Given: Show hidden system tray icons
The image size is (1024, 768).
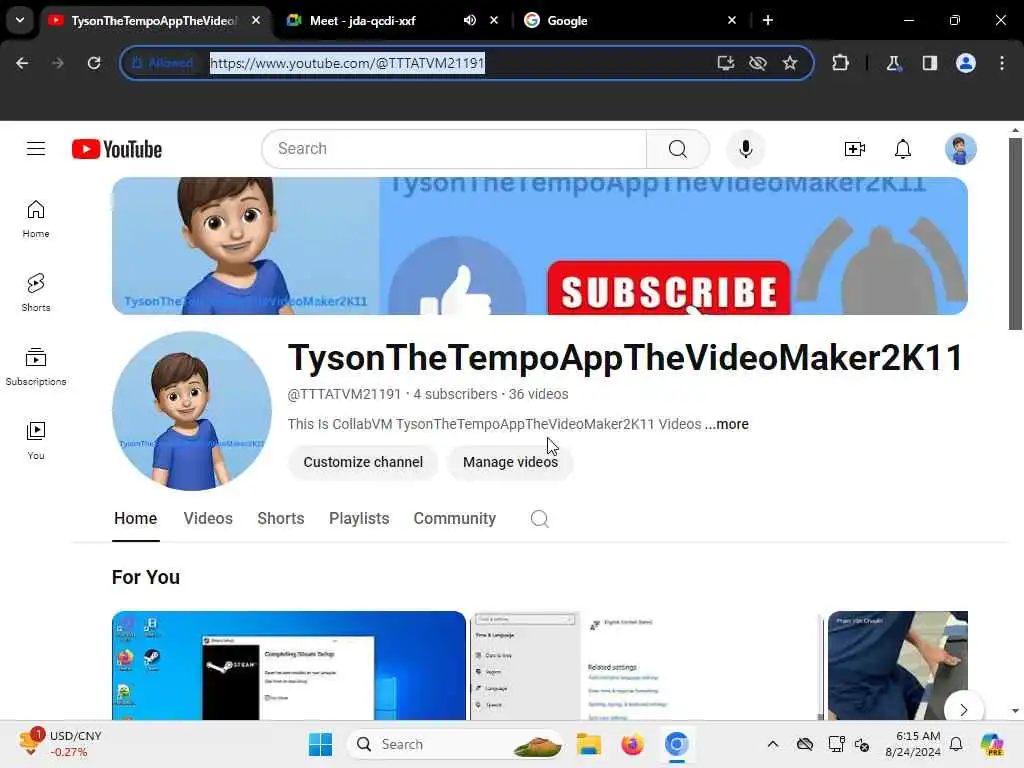Looking at the screenshot, I should pos(773,744).
